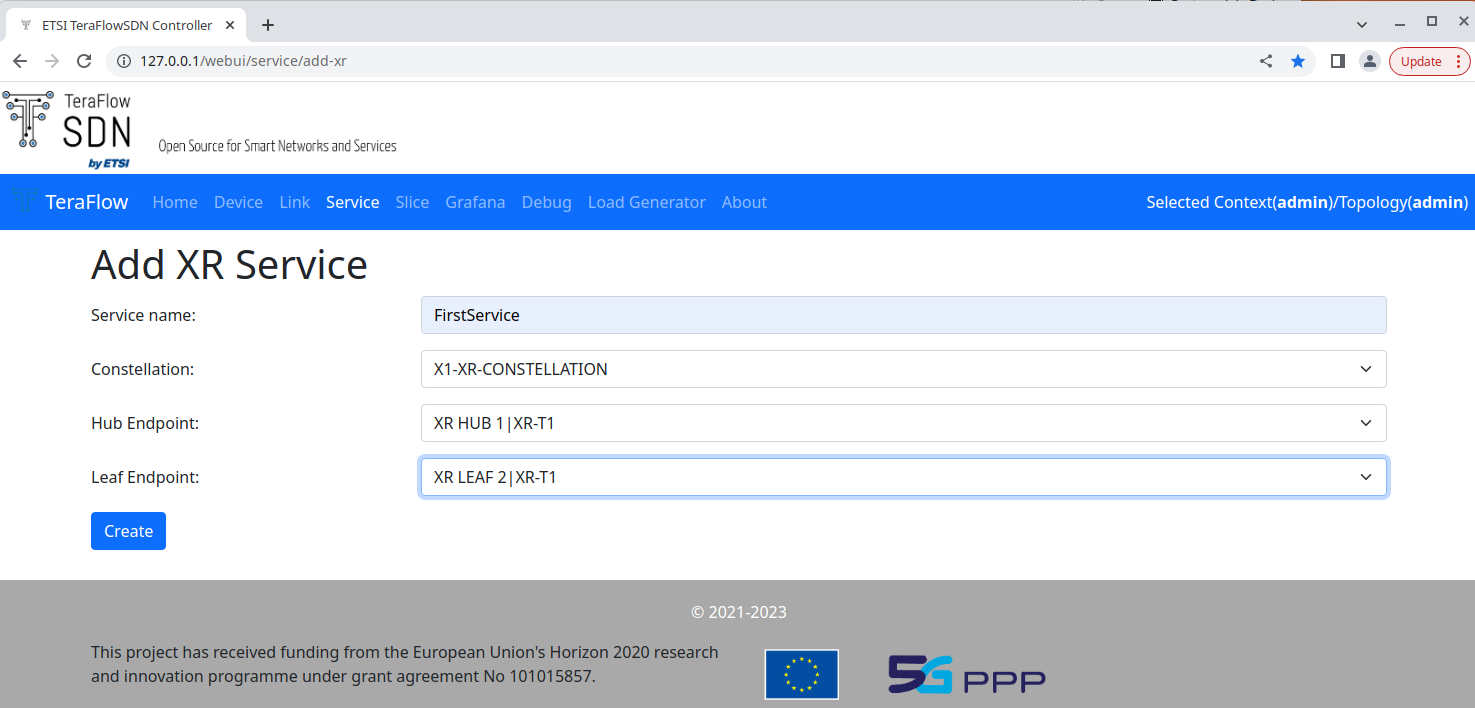Click the browser back arrow
Image resolution: width=1475 pixels, height=708 pixels.
click(20, 61)
